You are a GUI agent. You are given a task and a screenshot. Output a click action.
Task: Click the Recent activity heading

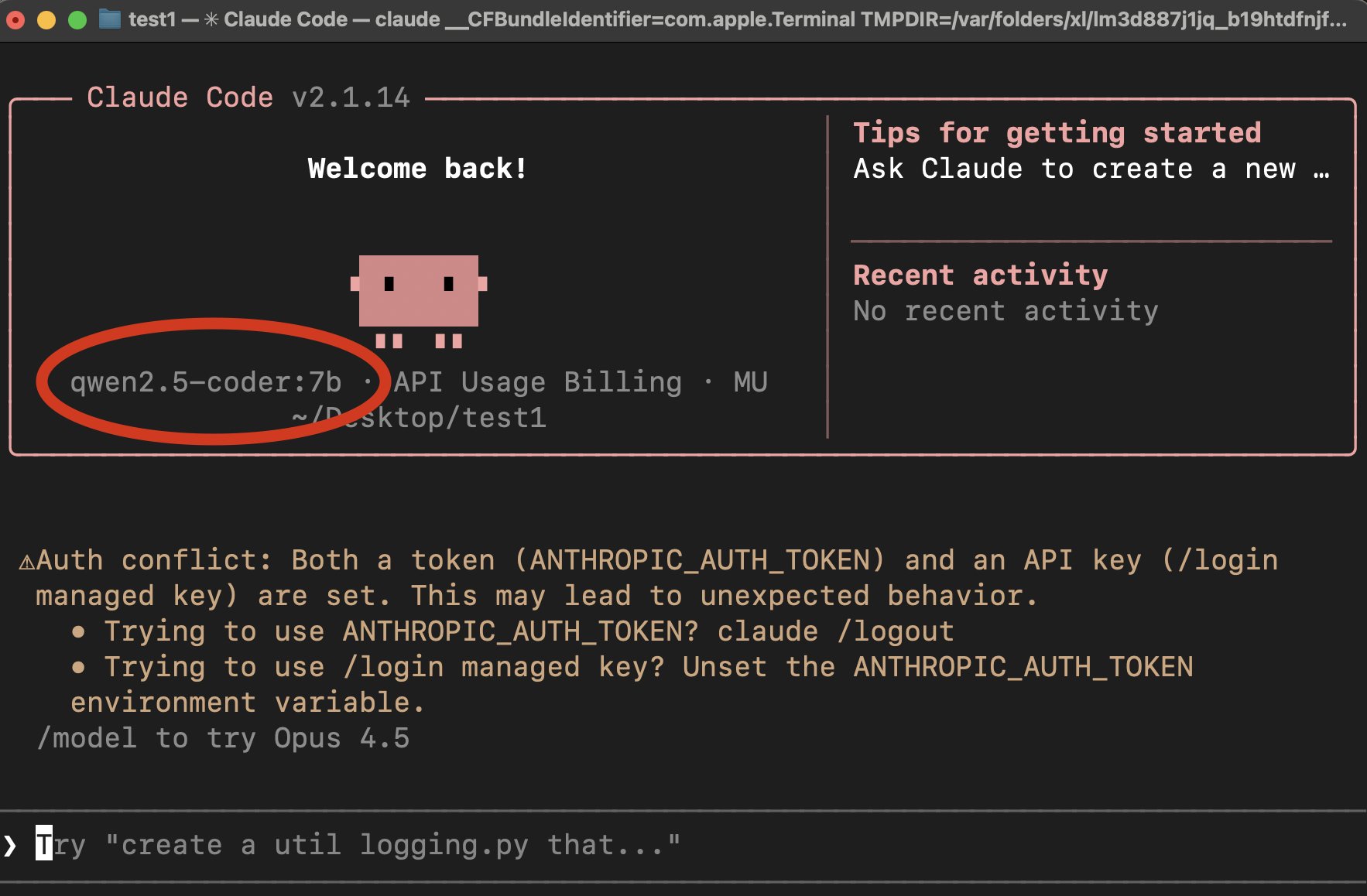point(981,275)
